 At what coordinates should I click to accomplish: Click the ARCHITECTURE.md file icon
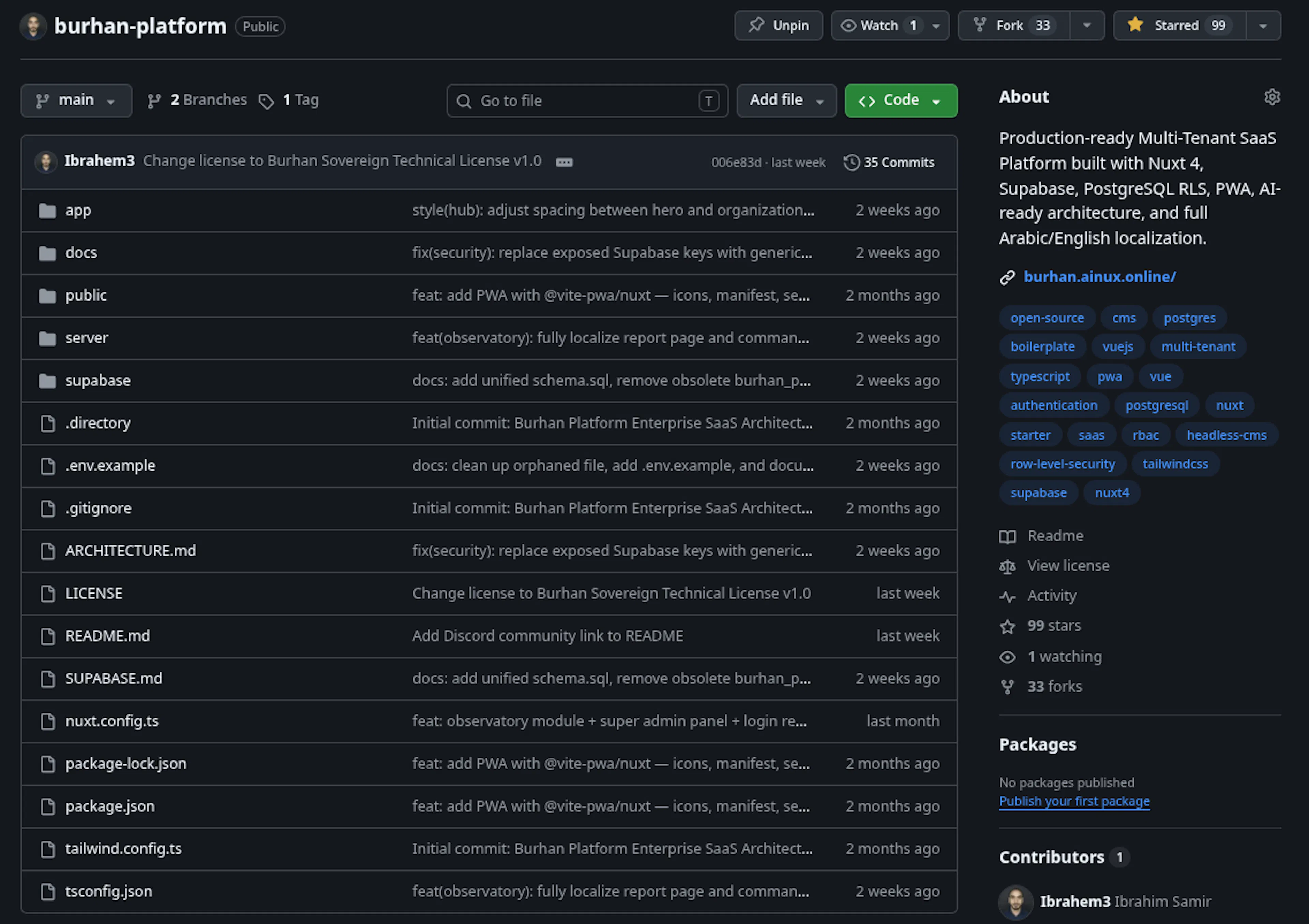(48, 551)
